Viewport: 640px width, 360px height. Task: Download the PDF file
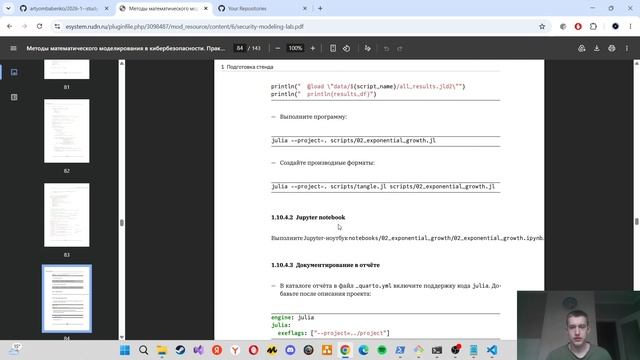(x=597, y=48)
